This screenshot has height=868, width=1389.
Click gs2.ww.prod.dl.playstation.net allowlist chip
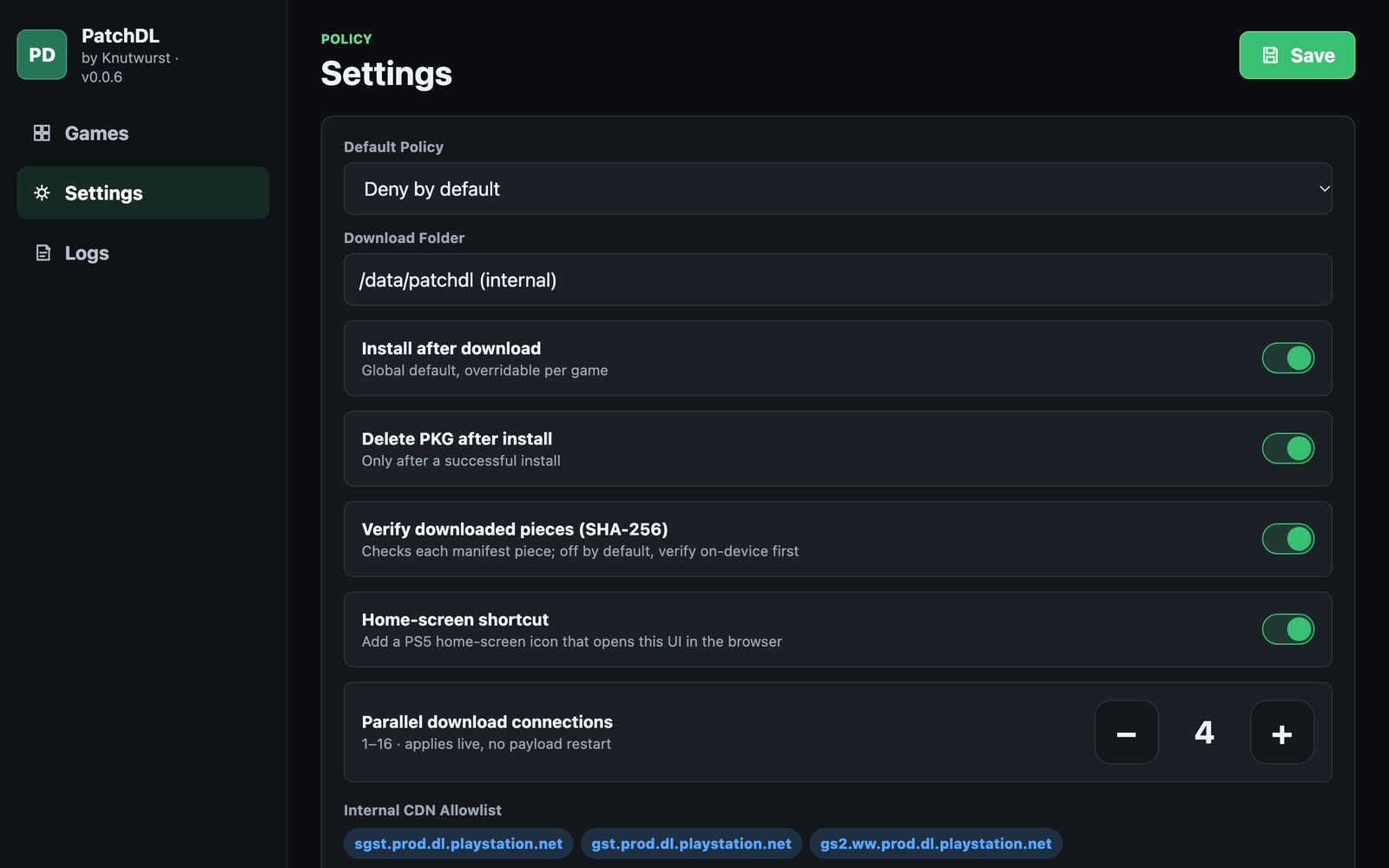[x=936, y=844]
